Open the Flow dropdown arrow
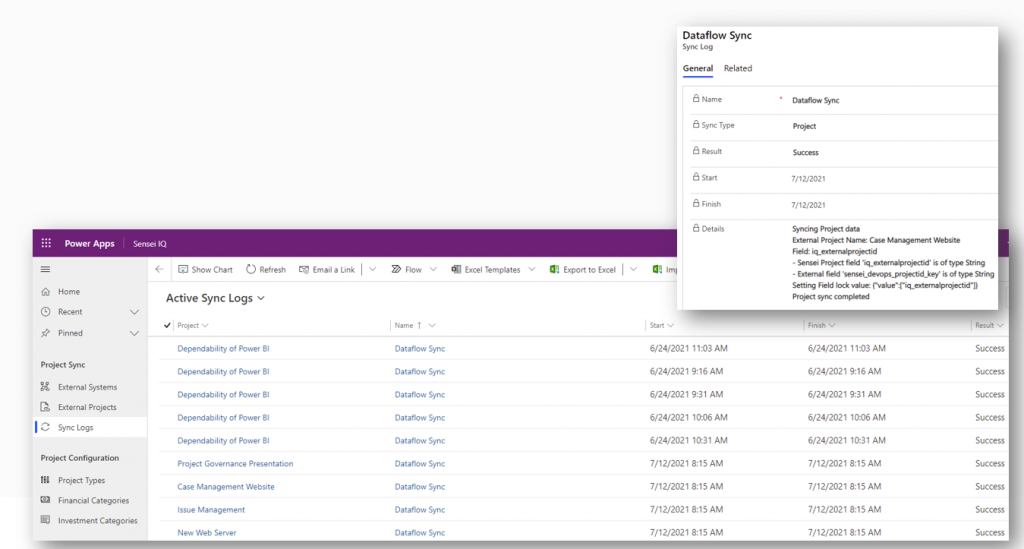This screenshot has height=549, width=1024. coord(433,269)
